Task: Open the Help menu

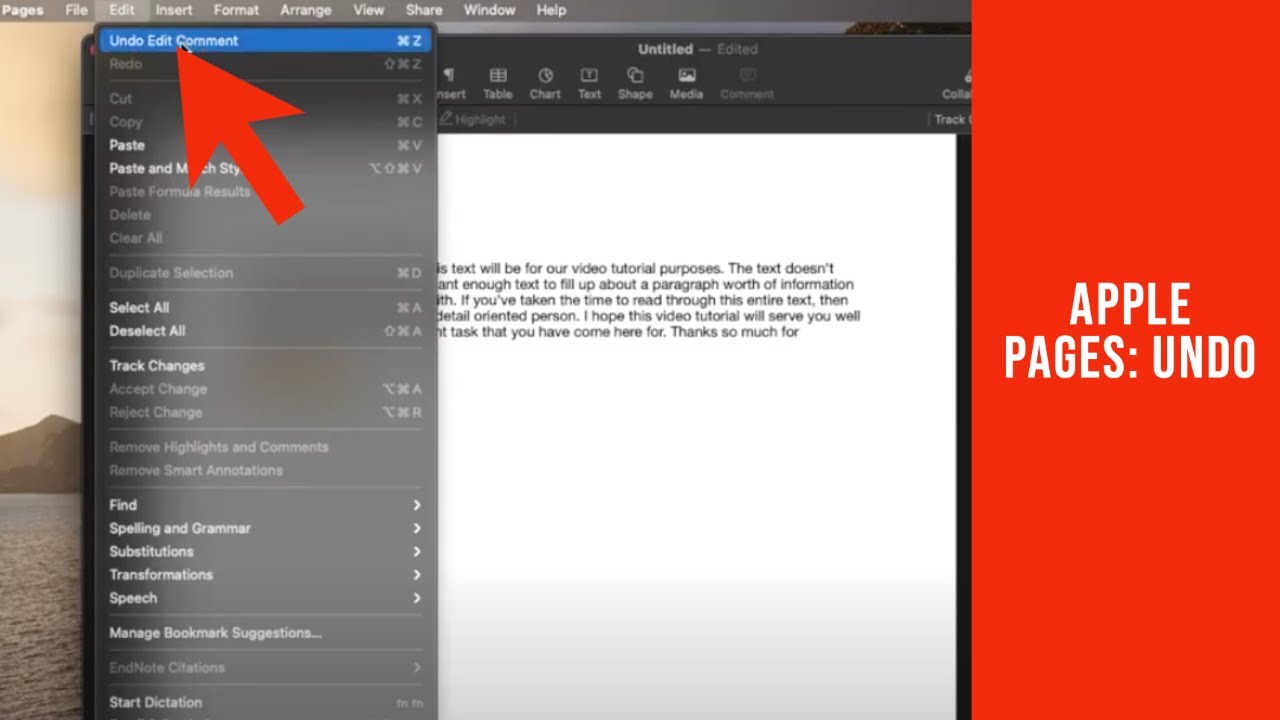Action: click(x=551, y=10)
